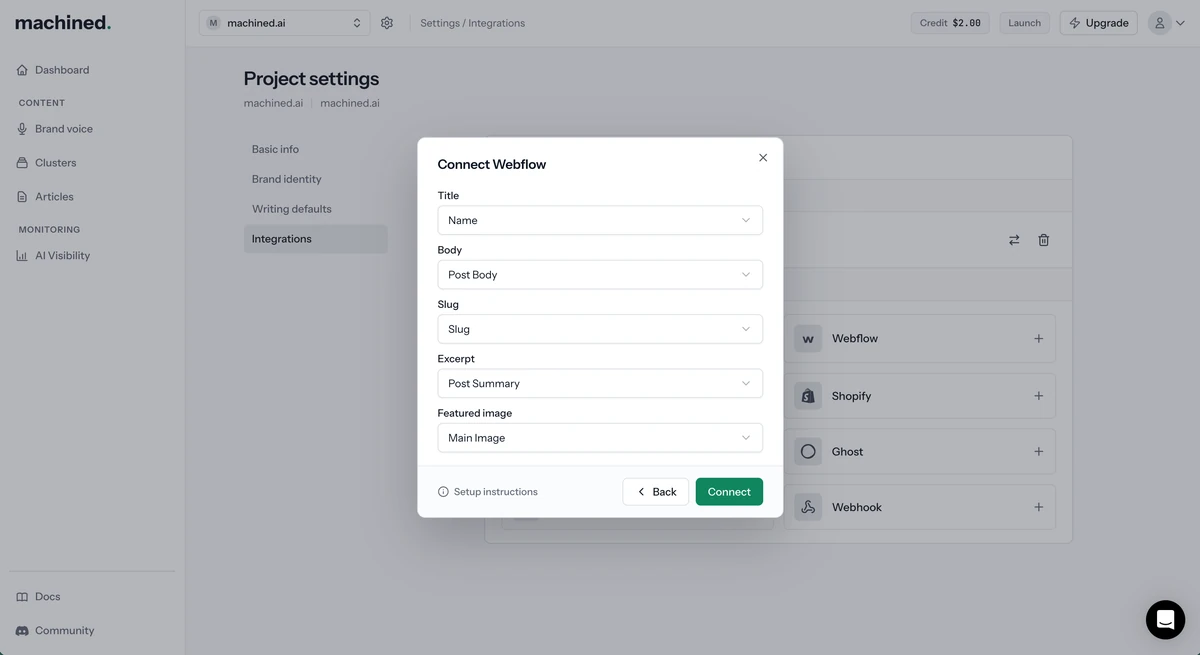
Task: Close the Connect Webflow dialog
Action: 763,158
